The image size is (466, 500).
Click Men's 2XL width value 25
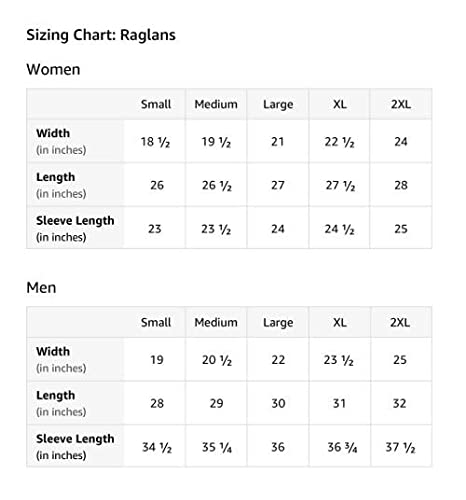pyautogui.click(x=400, y=360)
